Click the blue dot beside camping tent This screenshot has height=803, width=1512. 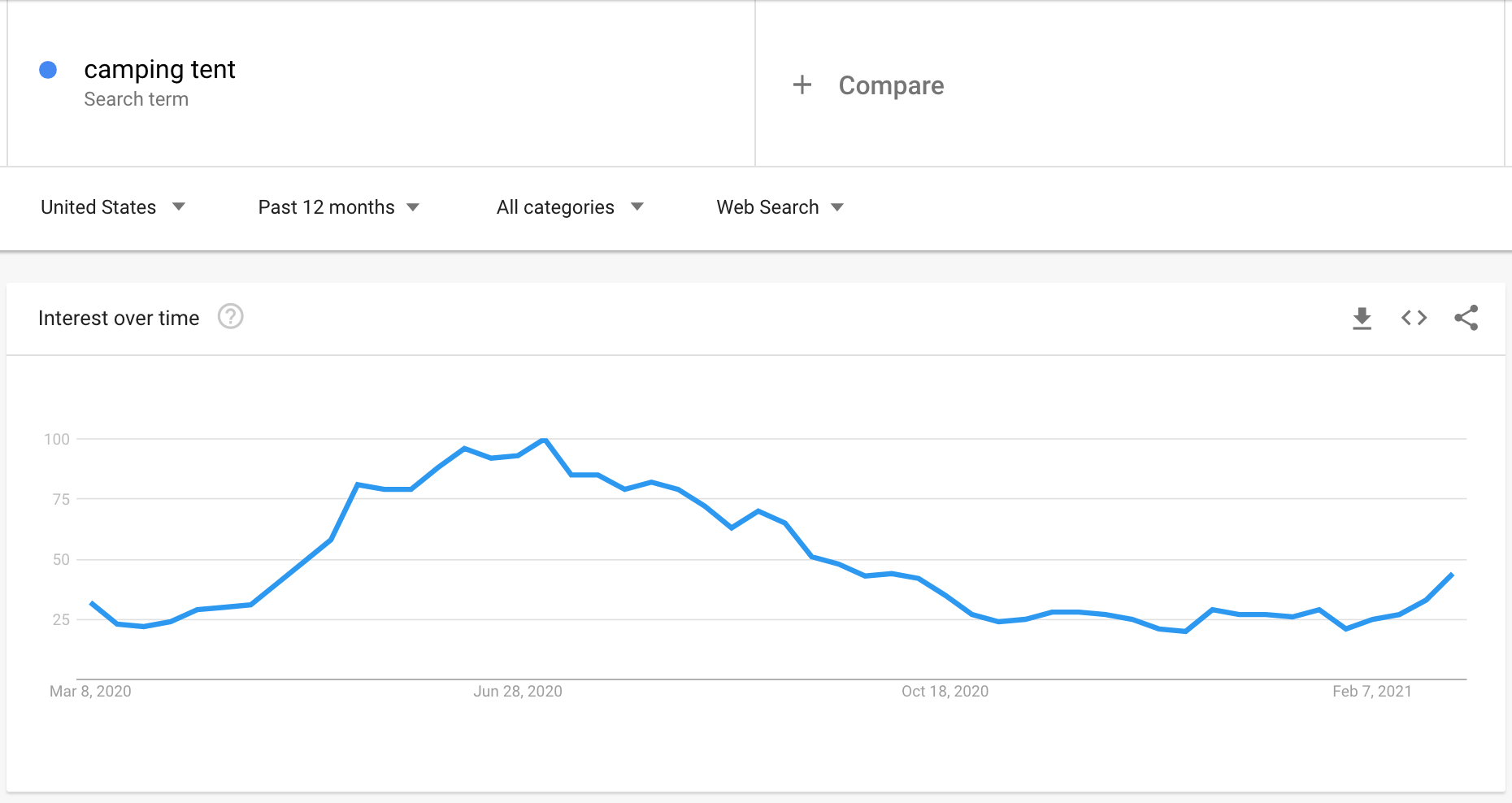[x=48, y=70]
